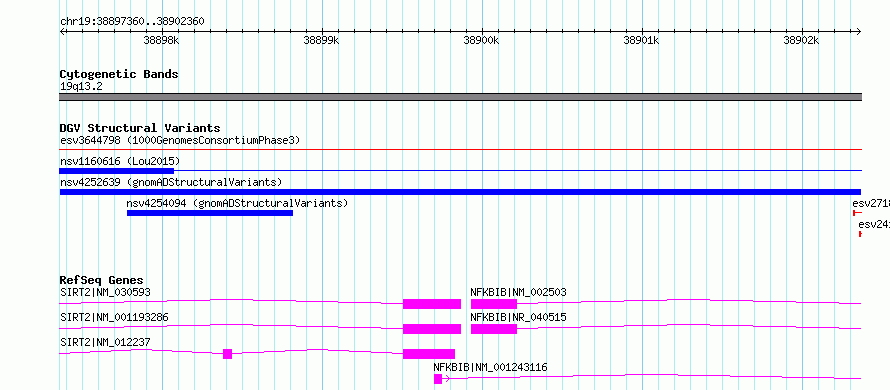The width and height of the screenshot is (890, 390).
Task: Open the Cytogenetic Bands track title
Action: 119,74
